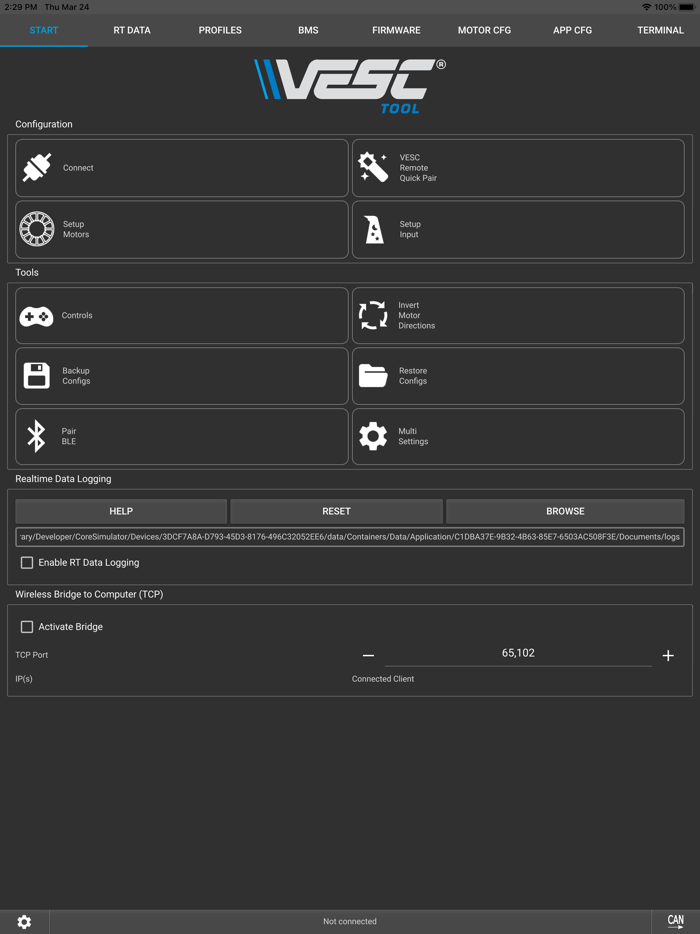Tap the Setup Input throttle icon

click(x=374, y=229)
